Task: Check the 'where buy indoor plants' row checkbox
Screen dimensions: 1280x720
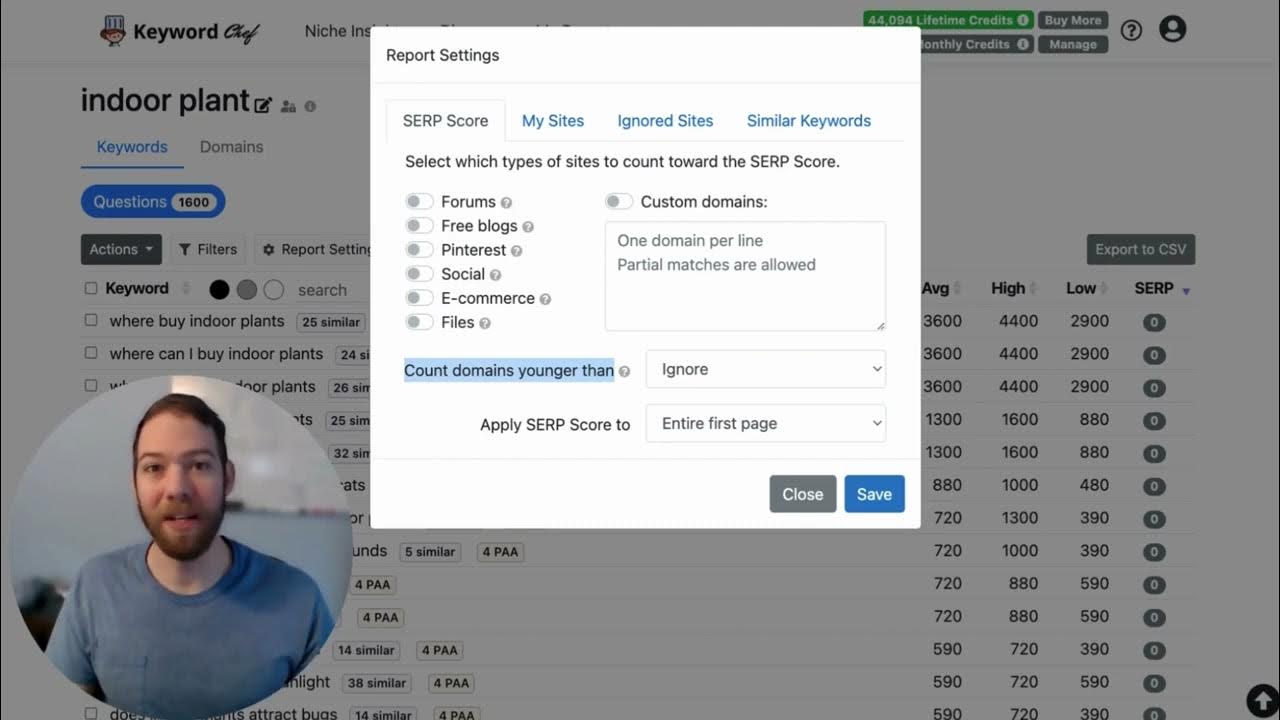Action: coord(91,321)
